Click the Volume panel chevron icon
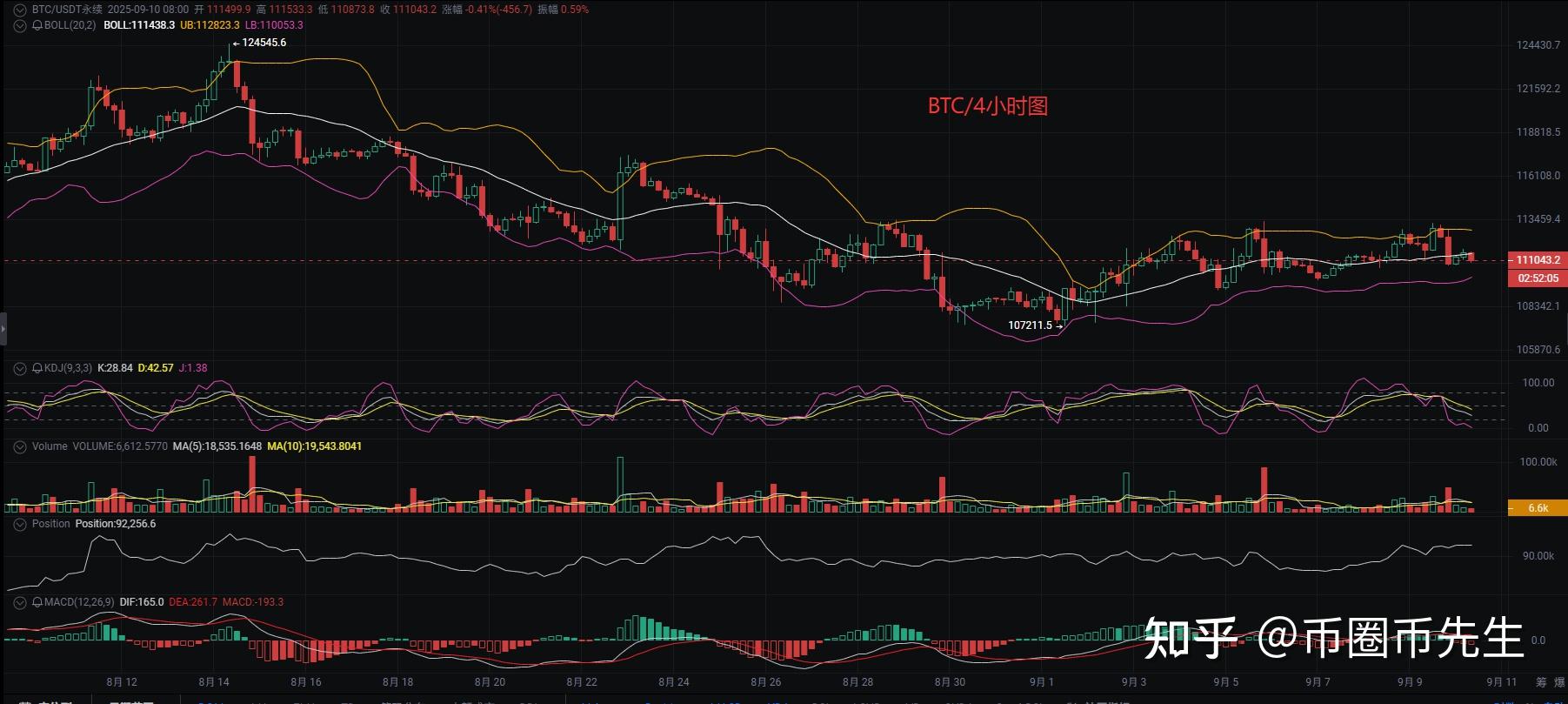This screenshot has height=704, width=1568. pyautogui.click(x=20, y=446)
